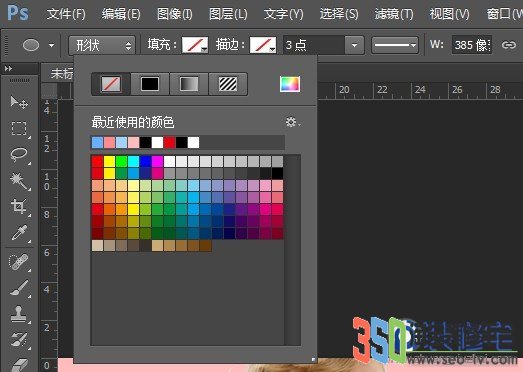Click the fill popup resize grip corner

coord(313,359)
